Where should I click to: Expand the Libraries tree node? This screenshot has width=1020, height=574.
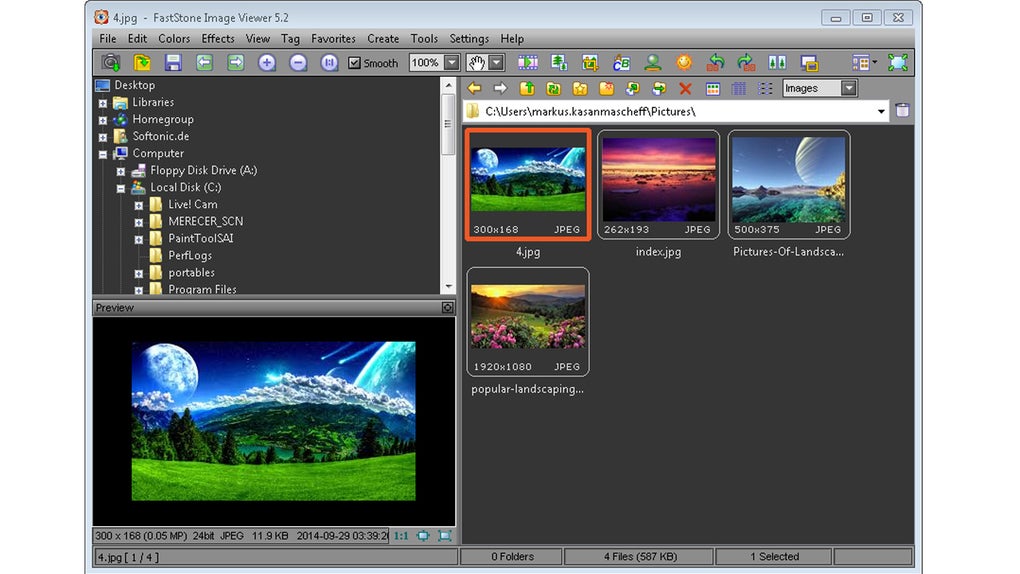click(103, 103)
